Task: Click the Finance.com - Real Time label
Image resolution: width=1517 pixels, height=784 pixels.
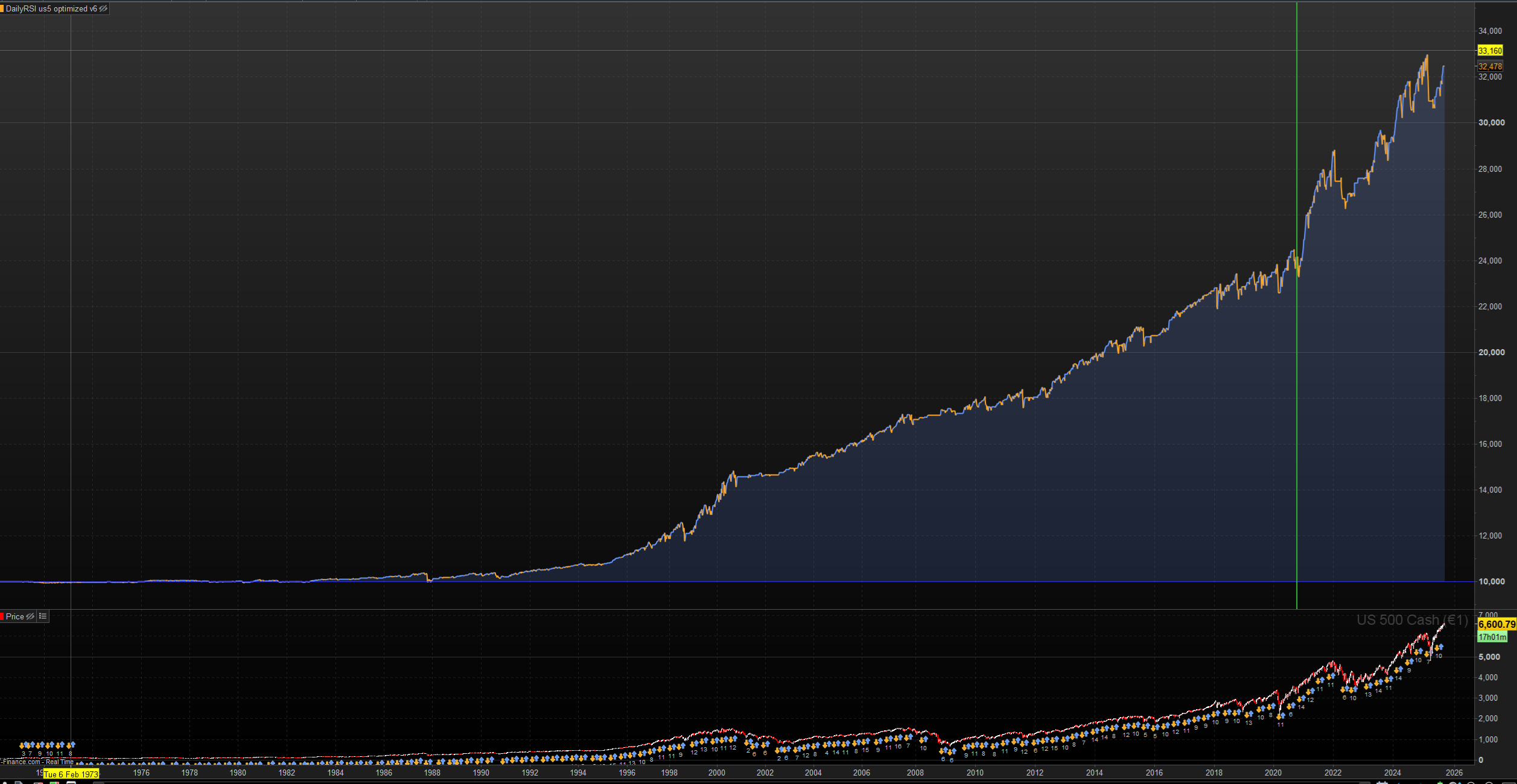Action: [37, 762]
